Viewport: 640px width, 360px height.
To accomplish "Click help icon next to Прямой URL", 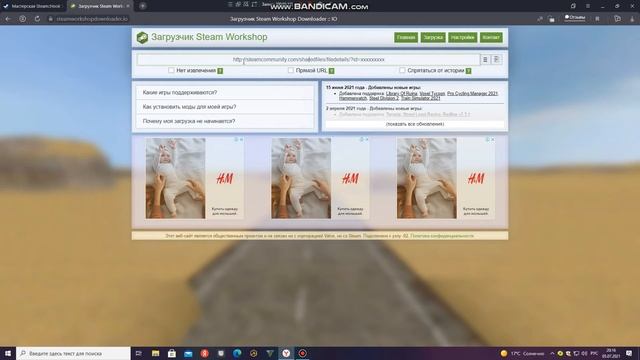I will pyautogui.click(x=331, y=71).
